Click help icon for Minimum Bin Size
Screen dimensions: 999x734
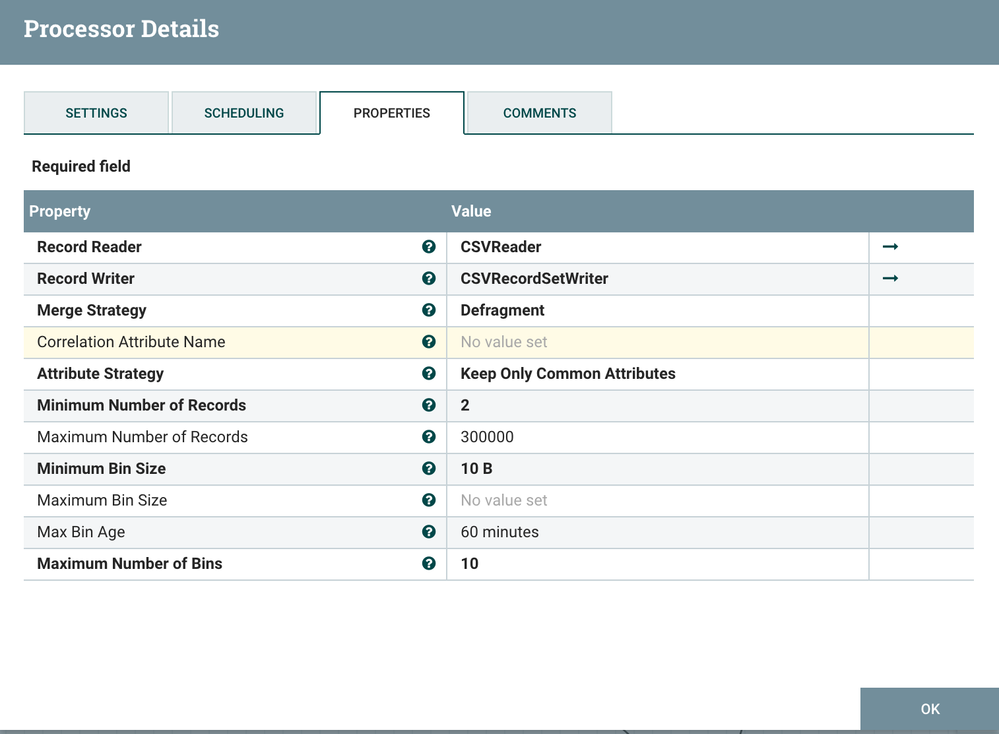(429, 468)
